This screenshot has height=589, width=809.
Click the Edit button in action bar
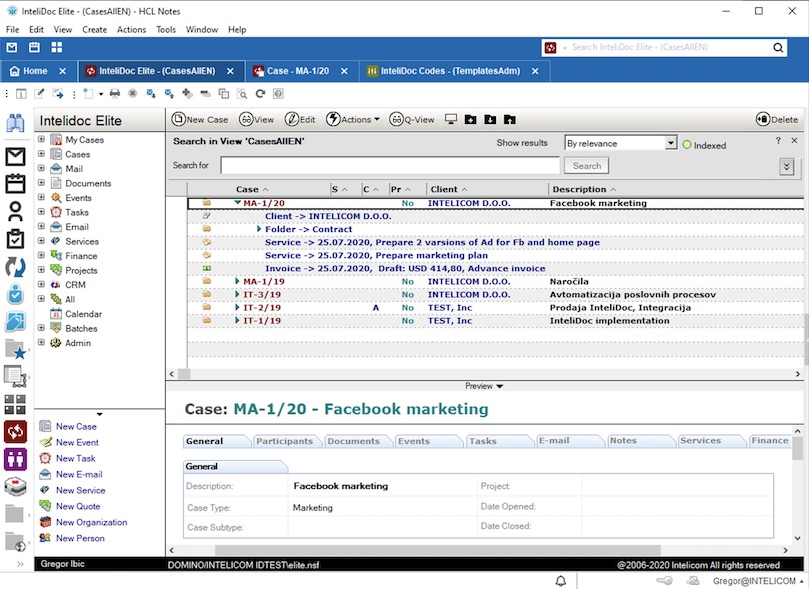(300, 120)
